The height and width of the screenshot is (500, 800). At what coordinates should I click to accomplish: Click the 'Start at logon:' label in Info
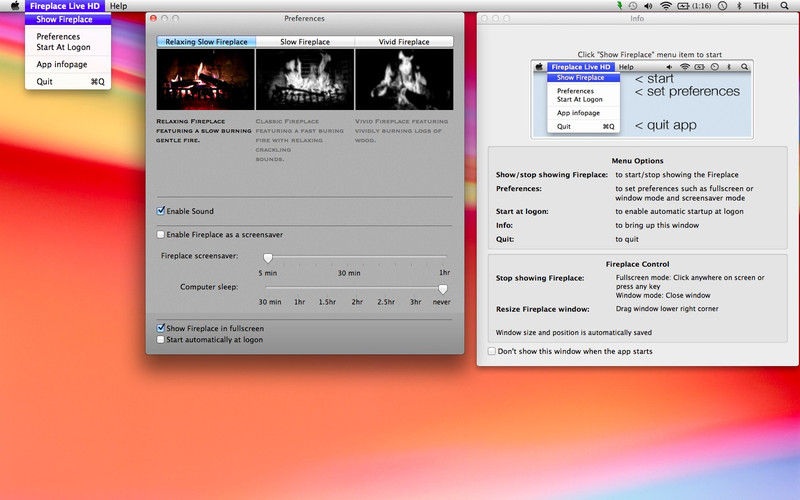[x=522, y=211]
